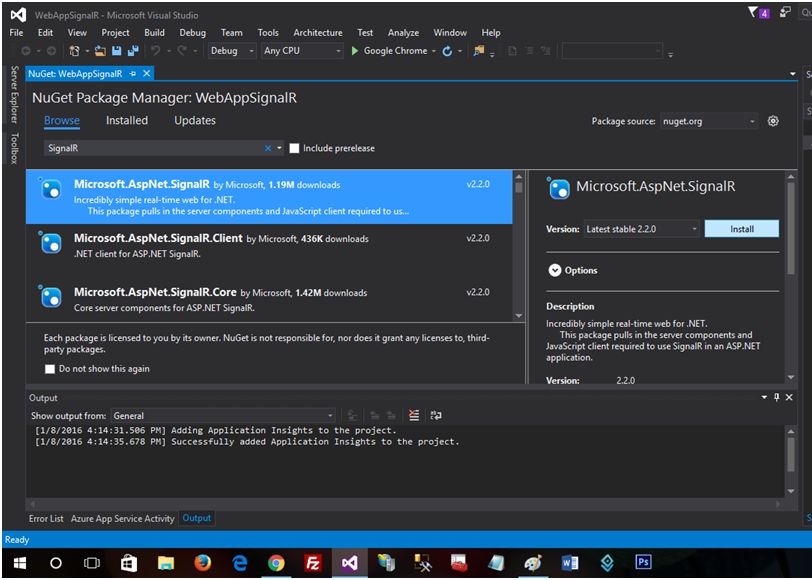Image resolution: width=812 pixels, height=580 pixels.
Task: Click inside the package search field
Action: tap(150, 146)
